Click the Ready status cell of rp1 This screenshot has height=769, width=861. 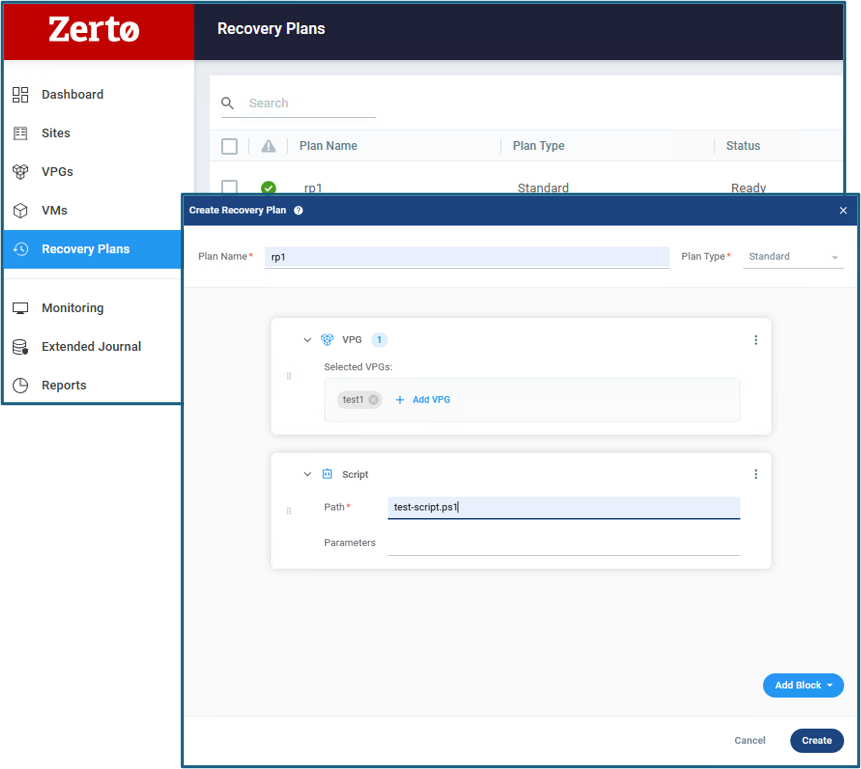click(748, 188)
